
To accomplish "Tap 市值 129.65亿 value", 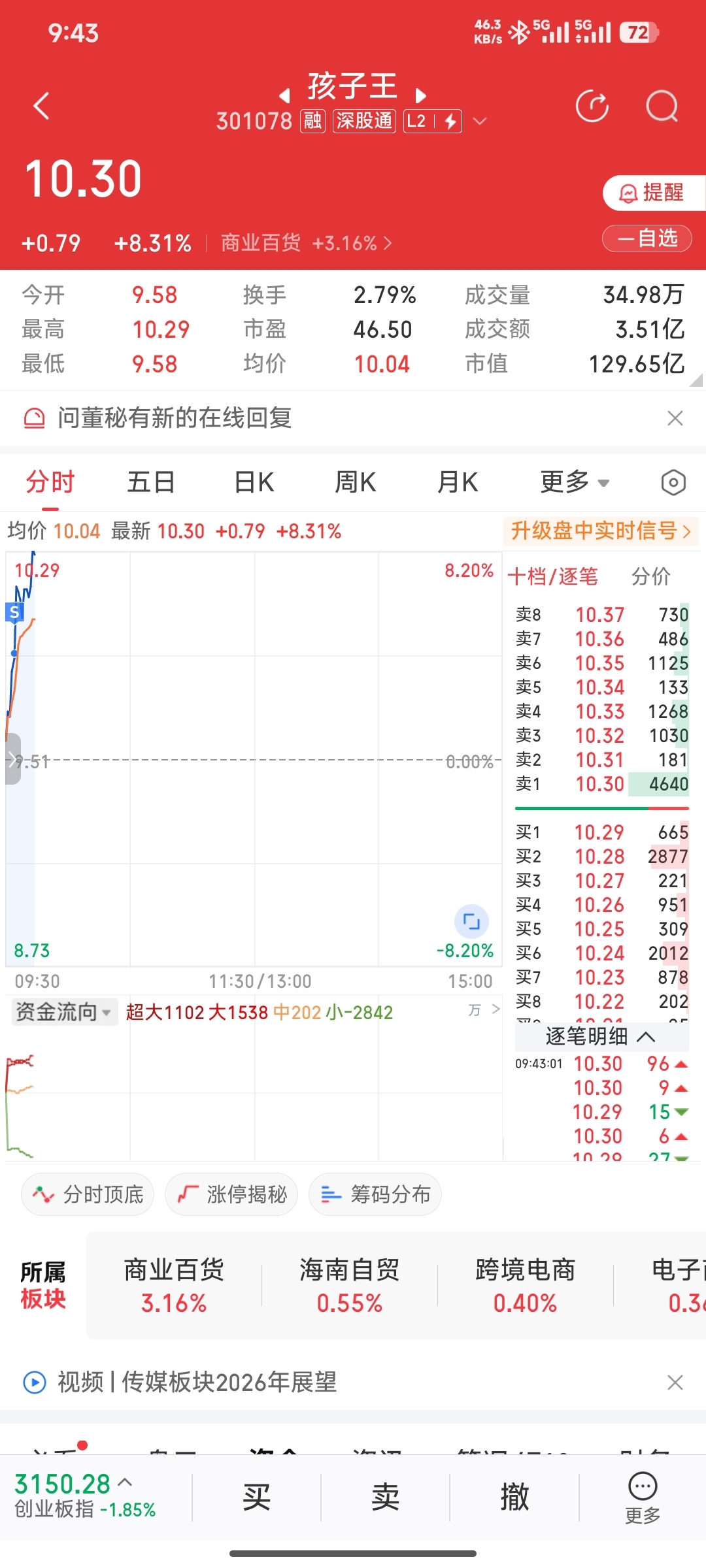I will tap(637, 364).
